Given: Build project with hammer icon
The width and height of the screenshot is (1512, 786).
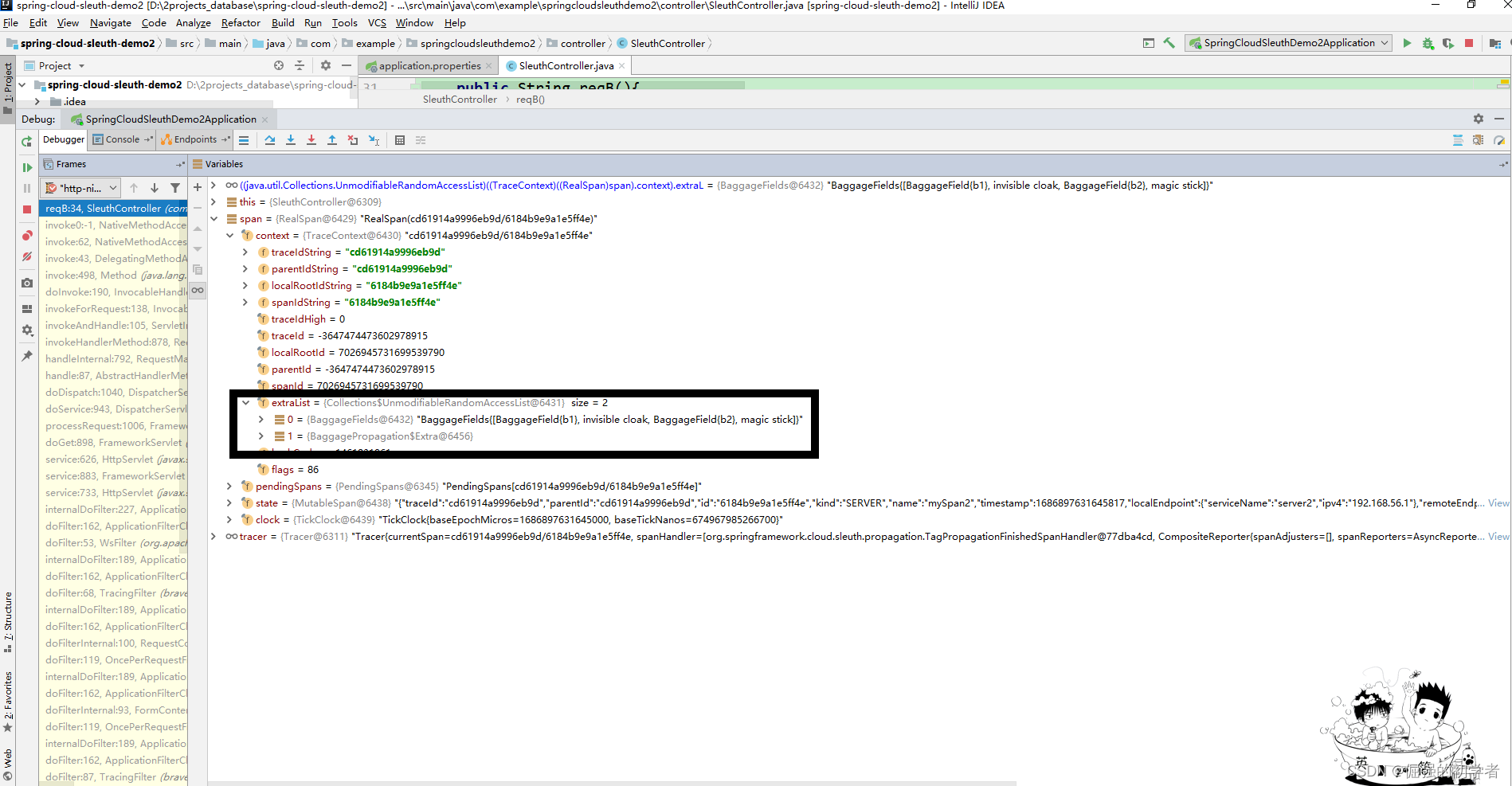Looking at the screenshot, I should (1169, 43).
